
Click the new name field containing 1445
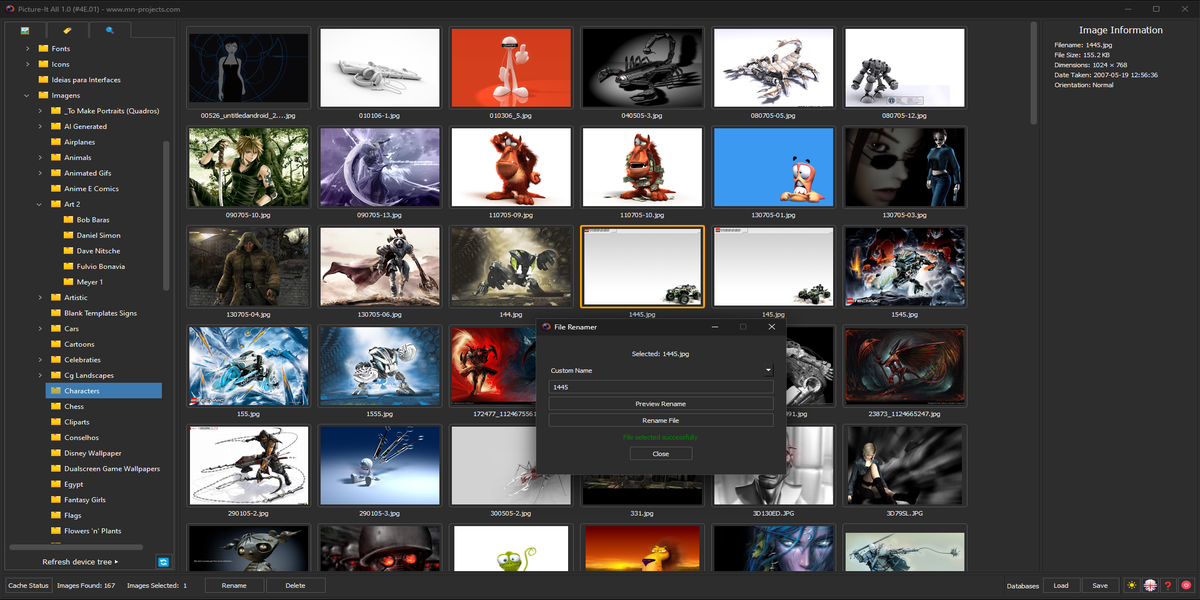coord(661,386)
